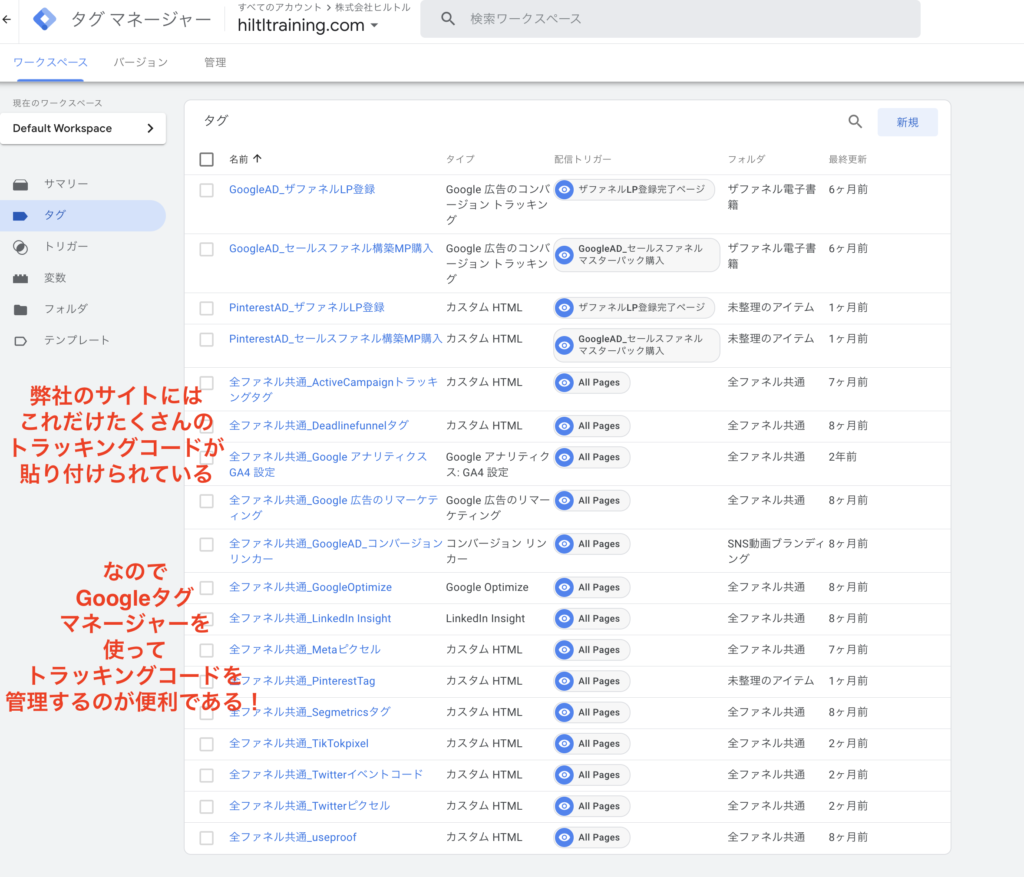Open 変数 in the sidebar menu

(x=55, y=278)
